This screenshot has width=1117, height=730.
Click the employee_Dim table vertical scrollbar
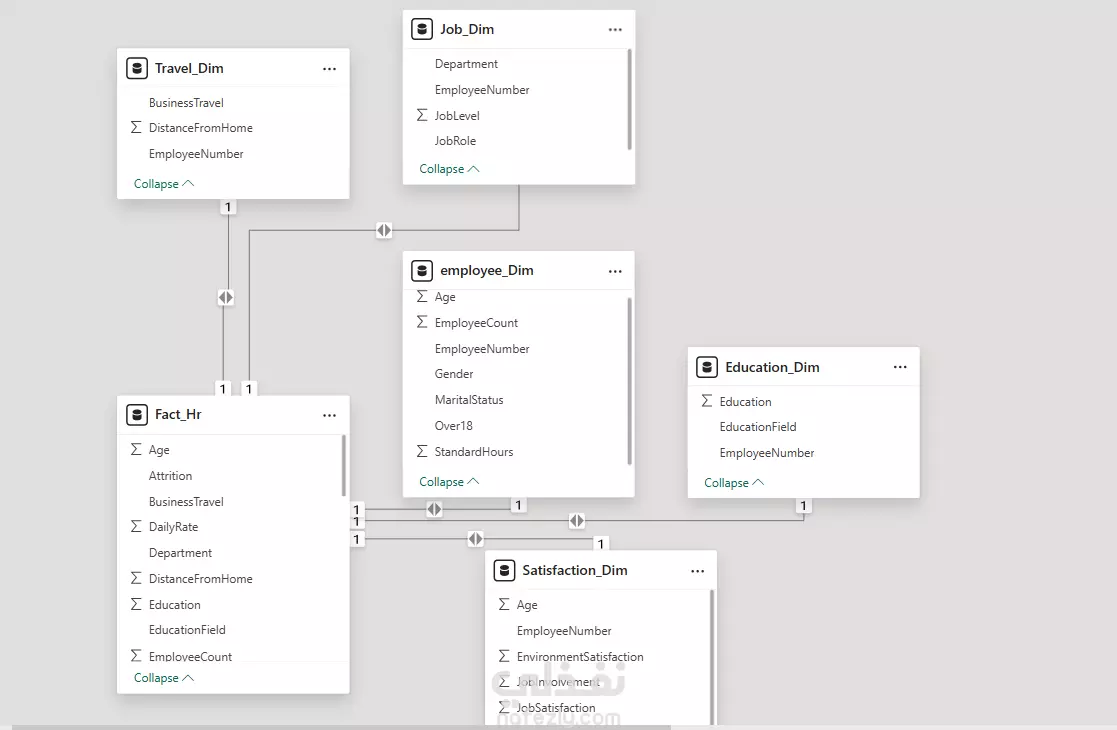pyautogui.click(x=629, y=381)
